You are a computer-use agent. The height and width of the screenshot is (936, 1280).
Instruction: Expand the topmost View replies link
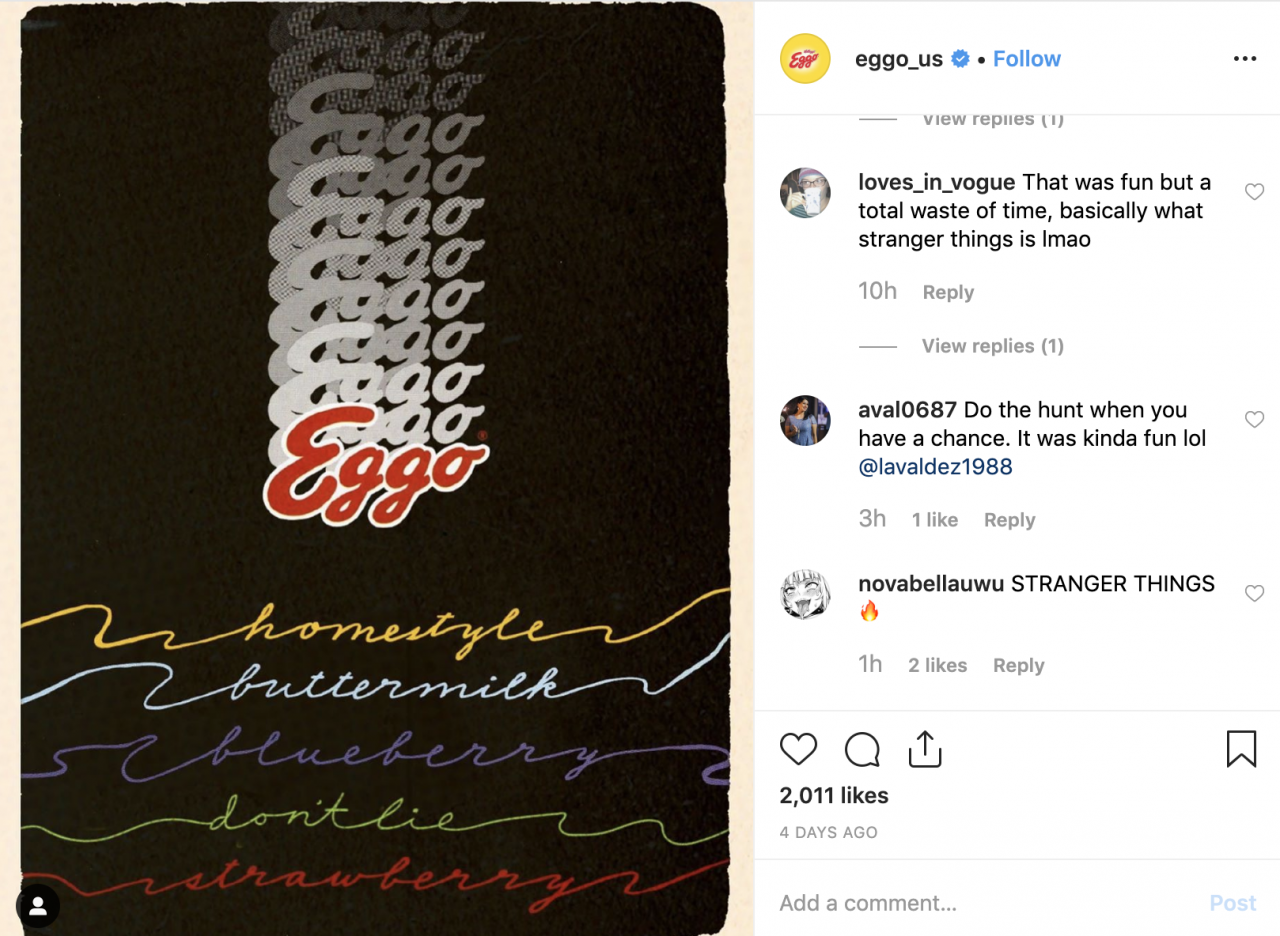tap(992, 118)
